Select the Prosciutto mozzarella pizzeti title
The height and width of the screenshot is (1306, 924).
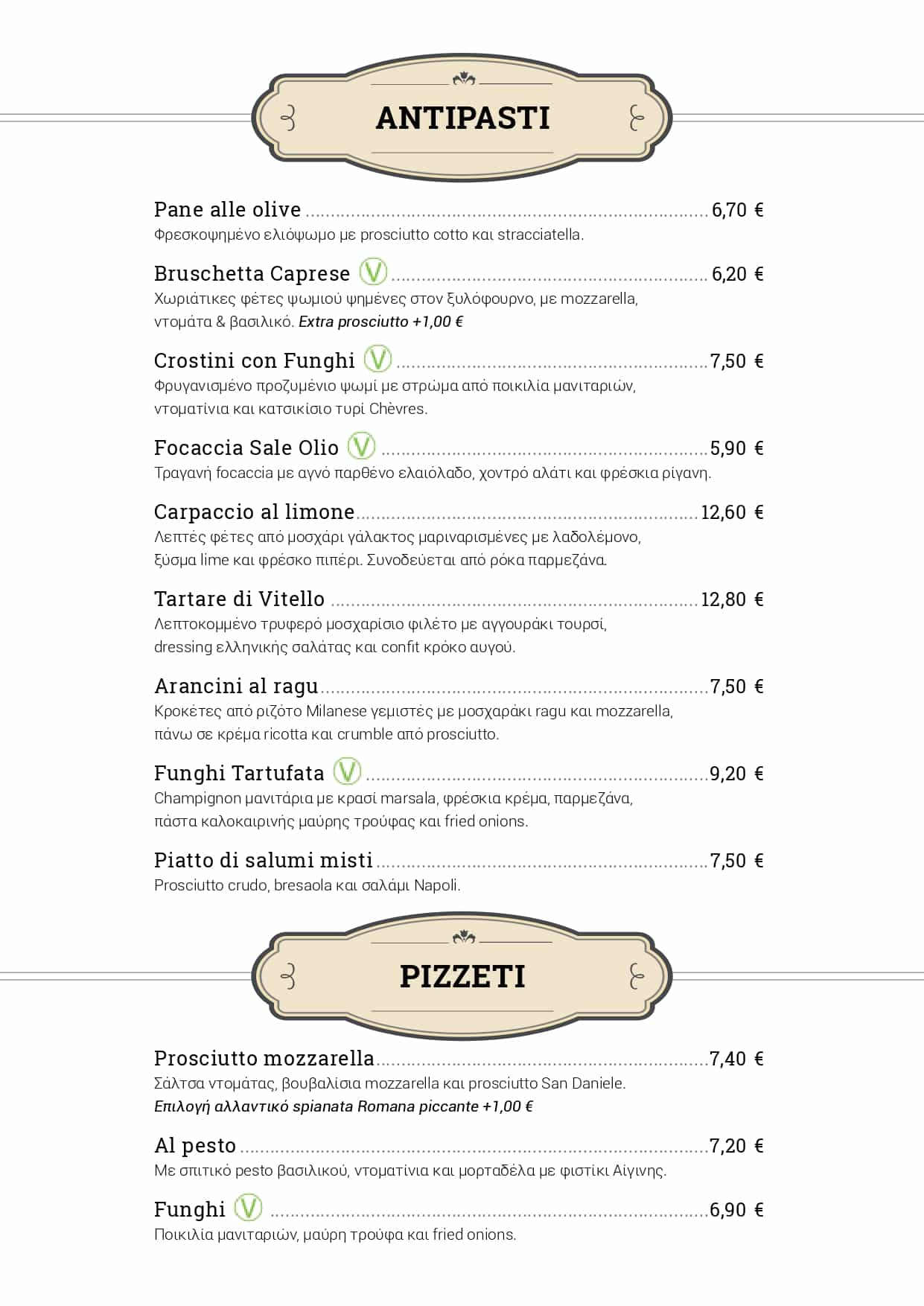point(264,1059)
